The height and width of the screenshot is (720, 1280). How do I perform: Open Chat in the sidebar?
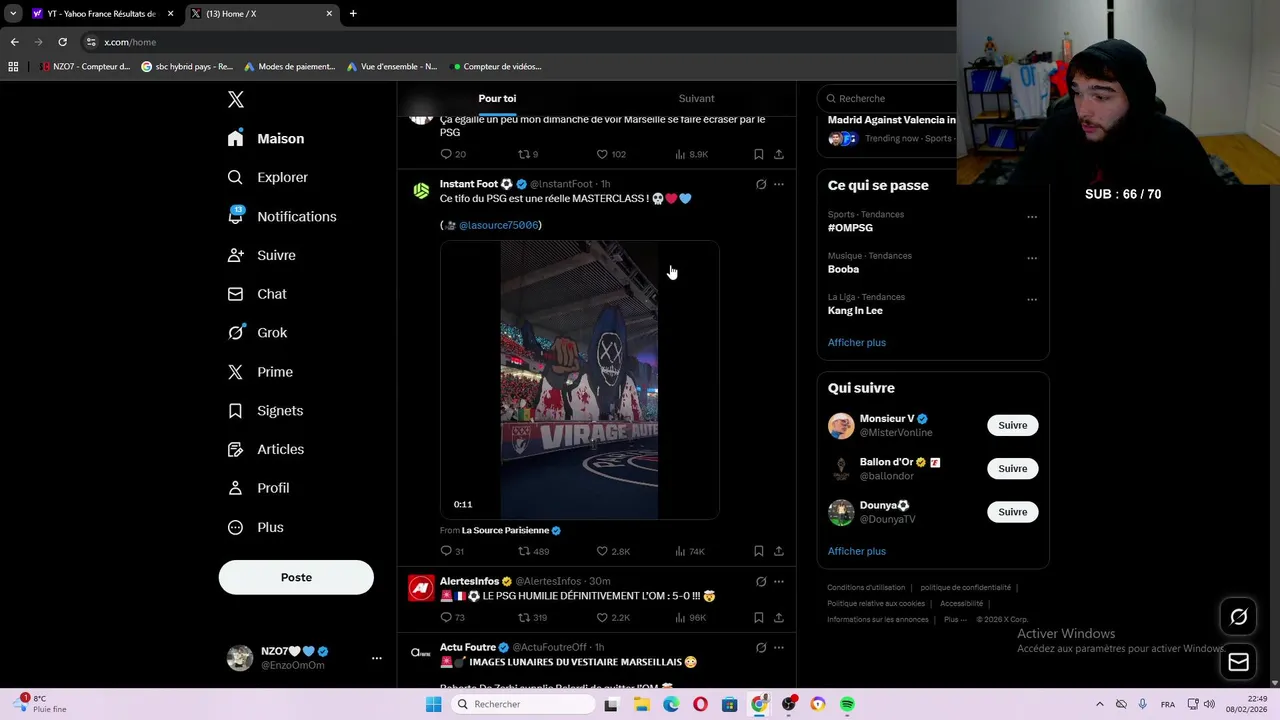pos(257,294)
